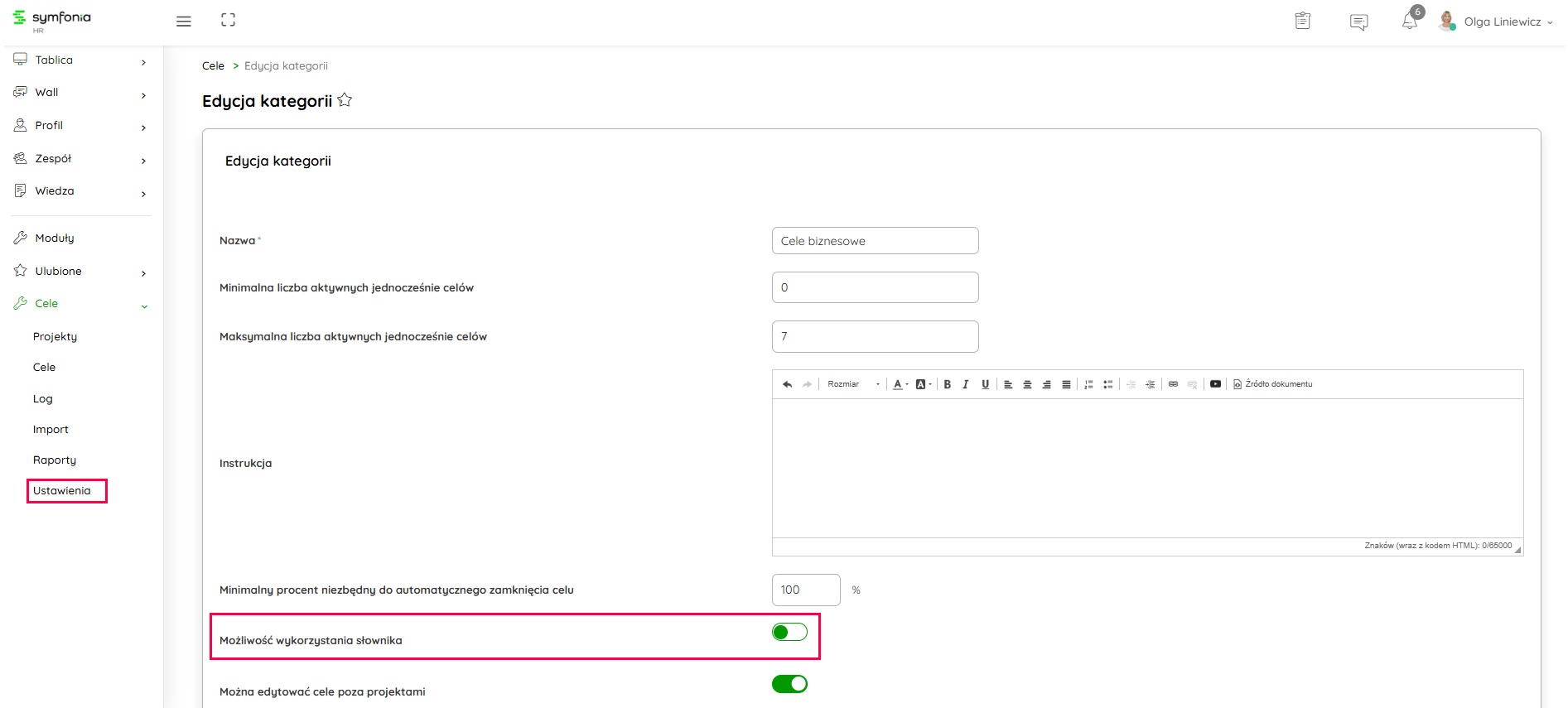Image resolution: width=1568 pixels, height=708 pixels.
Task: Click Źródło dokumentu button
Action: [x=1272, y=384]
